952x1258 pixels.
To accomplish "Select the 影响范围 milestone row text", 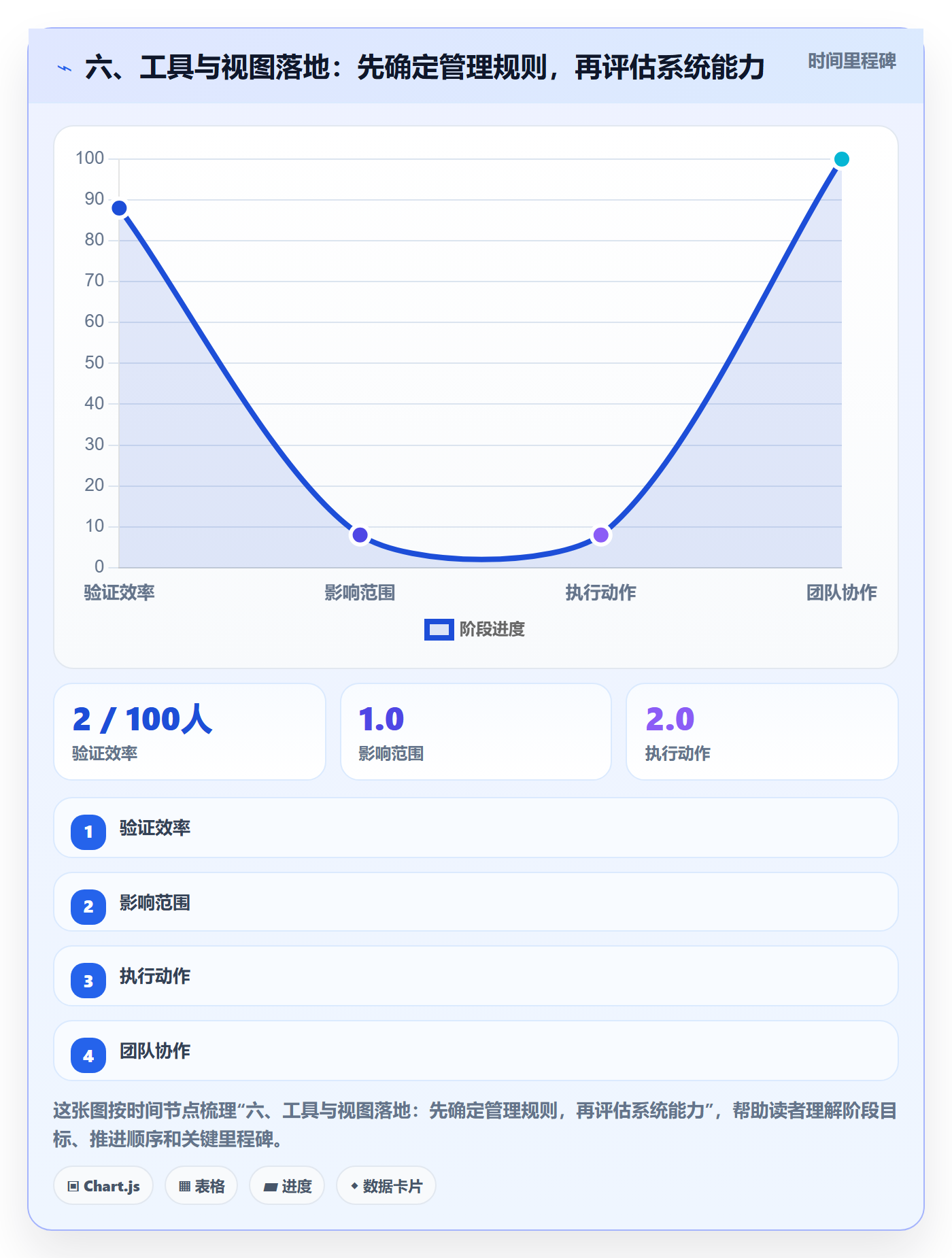I will pos(155,902).
